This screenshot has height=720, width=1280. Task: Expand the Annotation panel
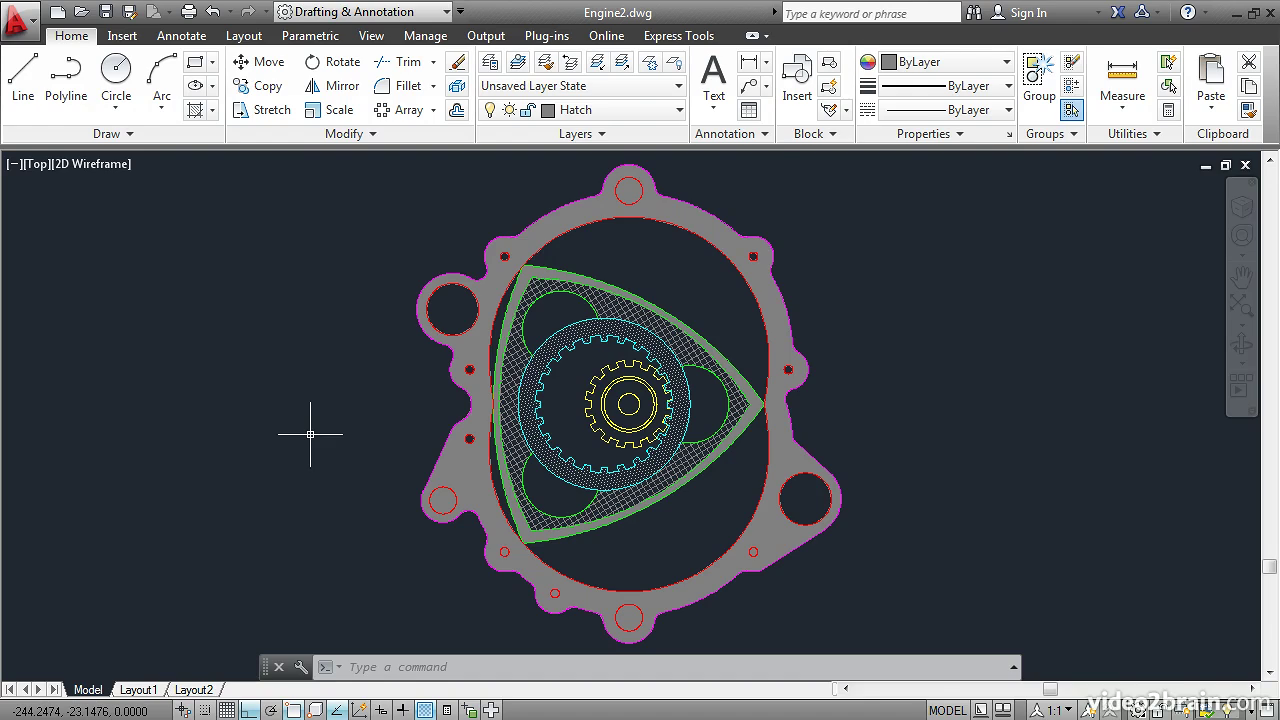[732, 134]
